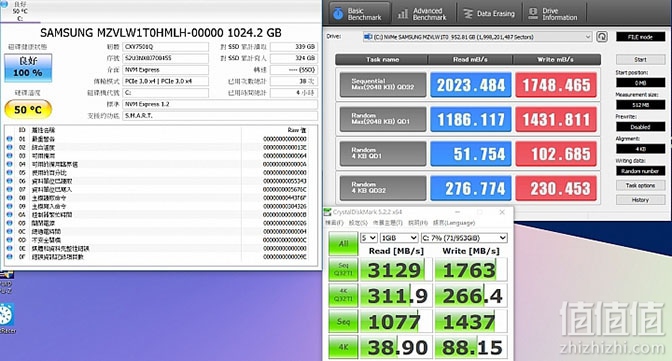Click status dot of attribute ID 0F
672x361 pixels.
(x=9, y=257)
